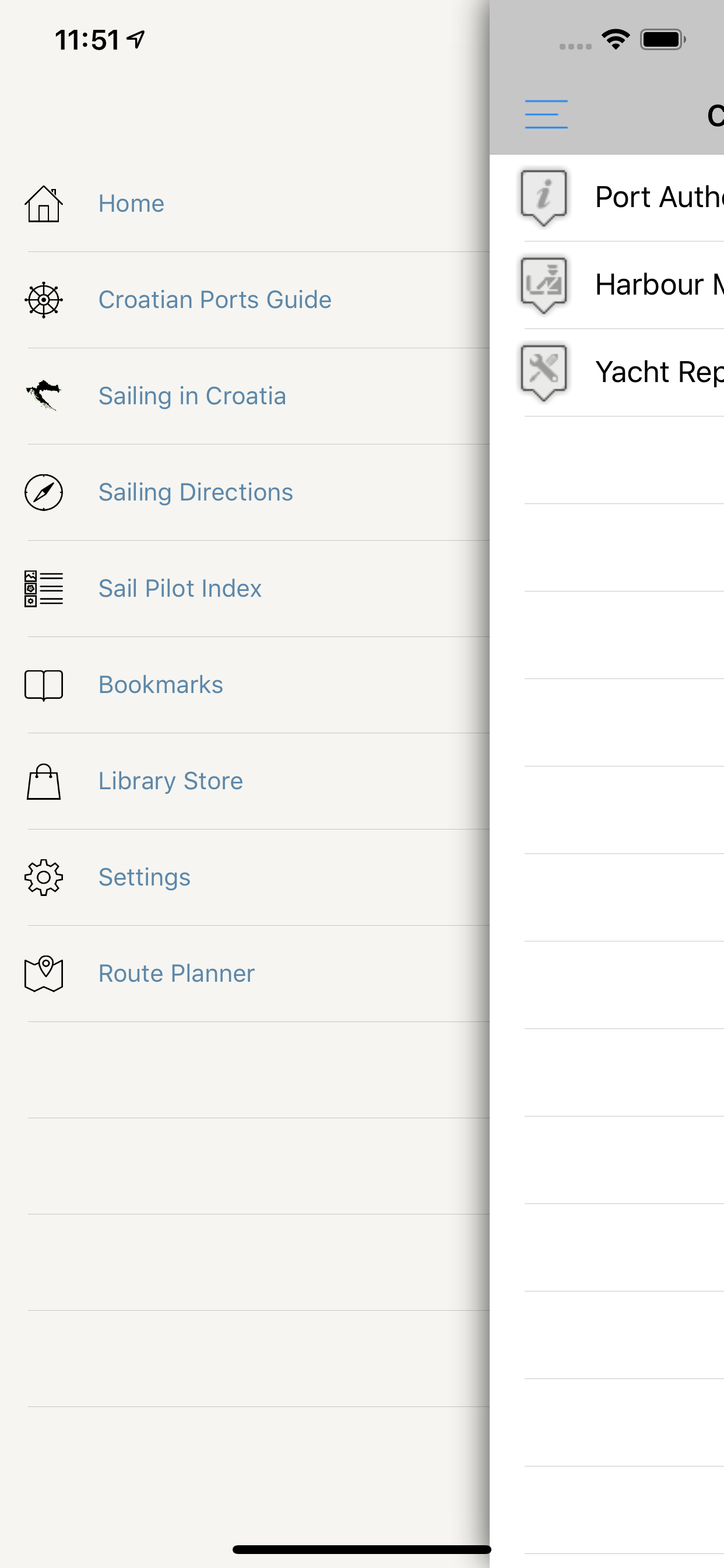Tap the compass icon for Sailing Directions

coord(43,492)
